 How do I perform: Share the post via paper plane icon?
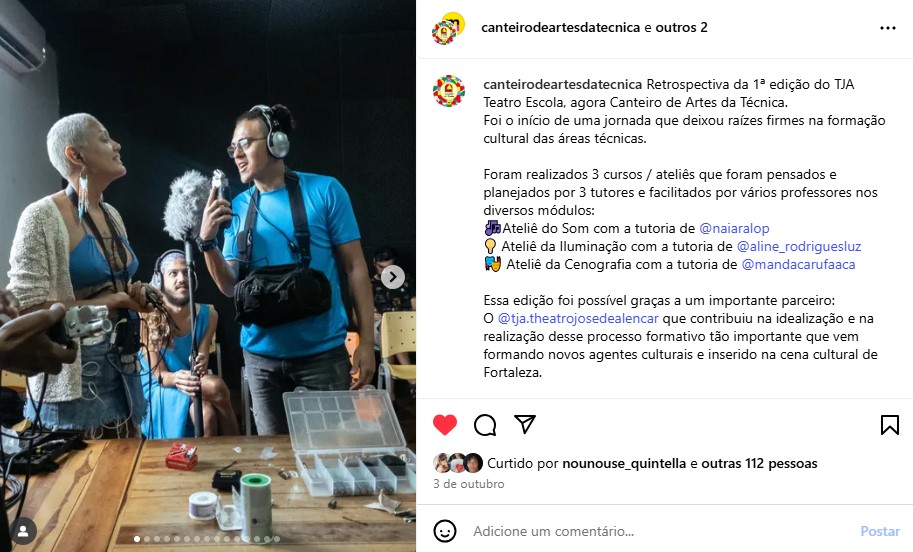(525, 424)
